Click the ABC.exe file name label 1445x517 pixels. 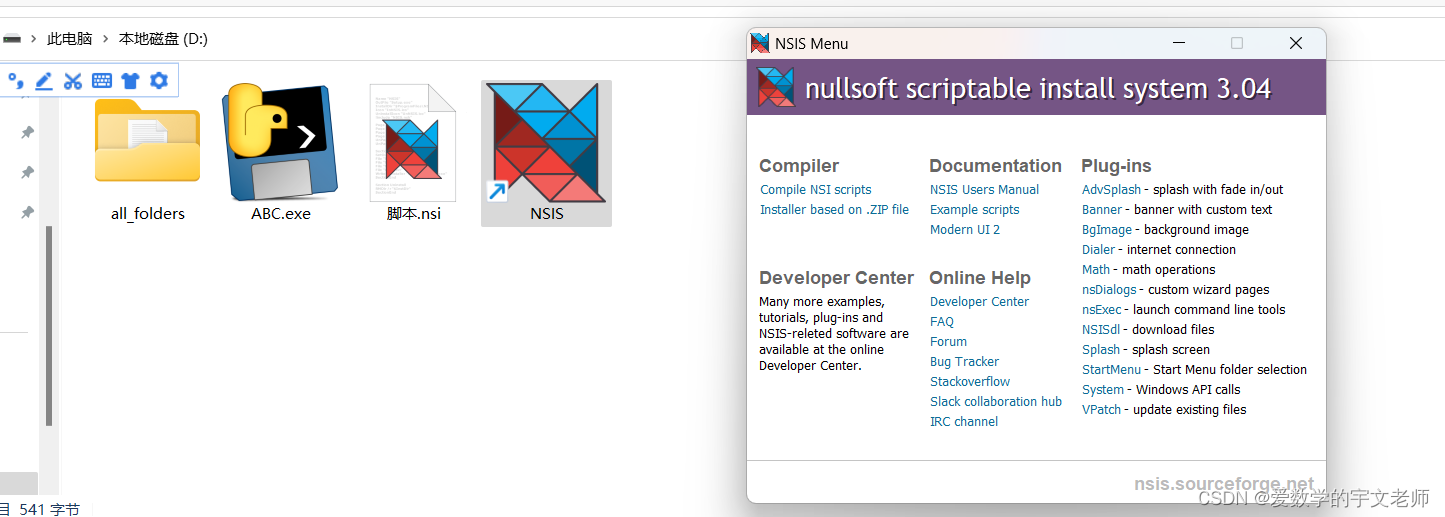281,214
